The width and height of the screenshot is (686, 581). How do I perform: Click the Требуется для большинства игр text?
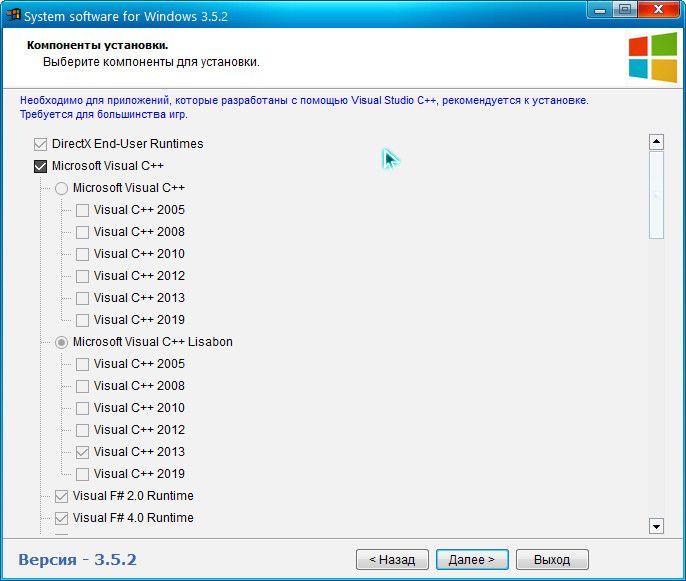pyautogui.click(x=104, y=115)
